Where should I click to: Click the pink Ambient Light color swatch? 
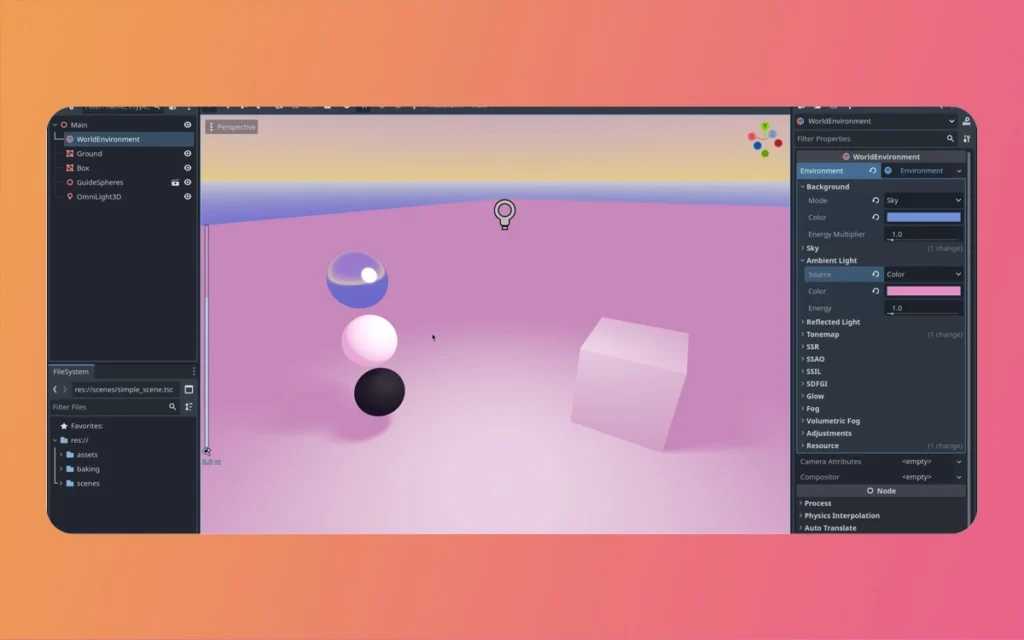coord(923,291)
